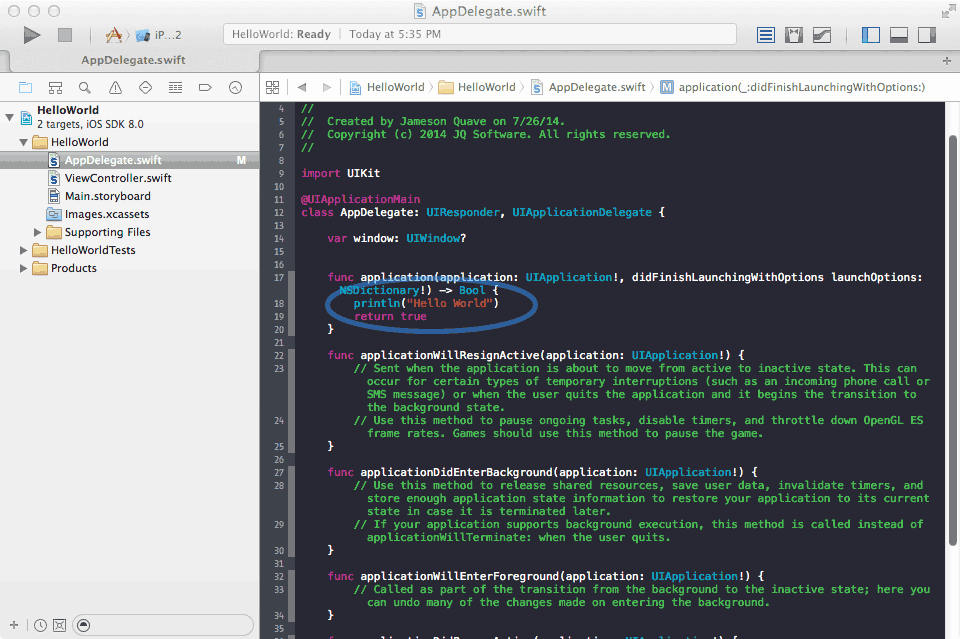Viewport: 960px width, 639px height.
Task: Open the HelloWorld scheme selector
Action: click(114, 35)
